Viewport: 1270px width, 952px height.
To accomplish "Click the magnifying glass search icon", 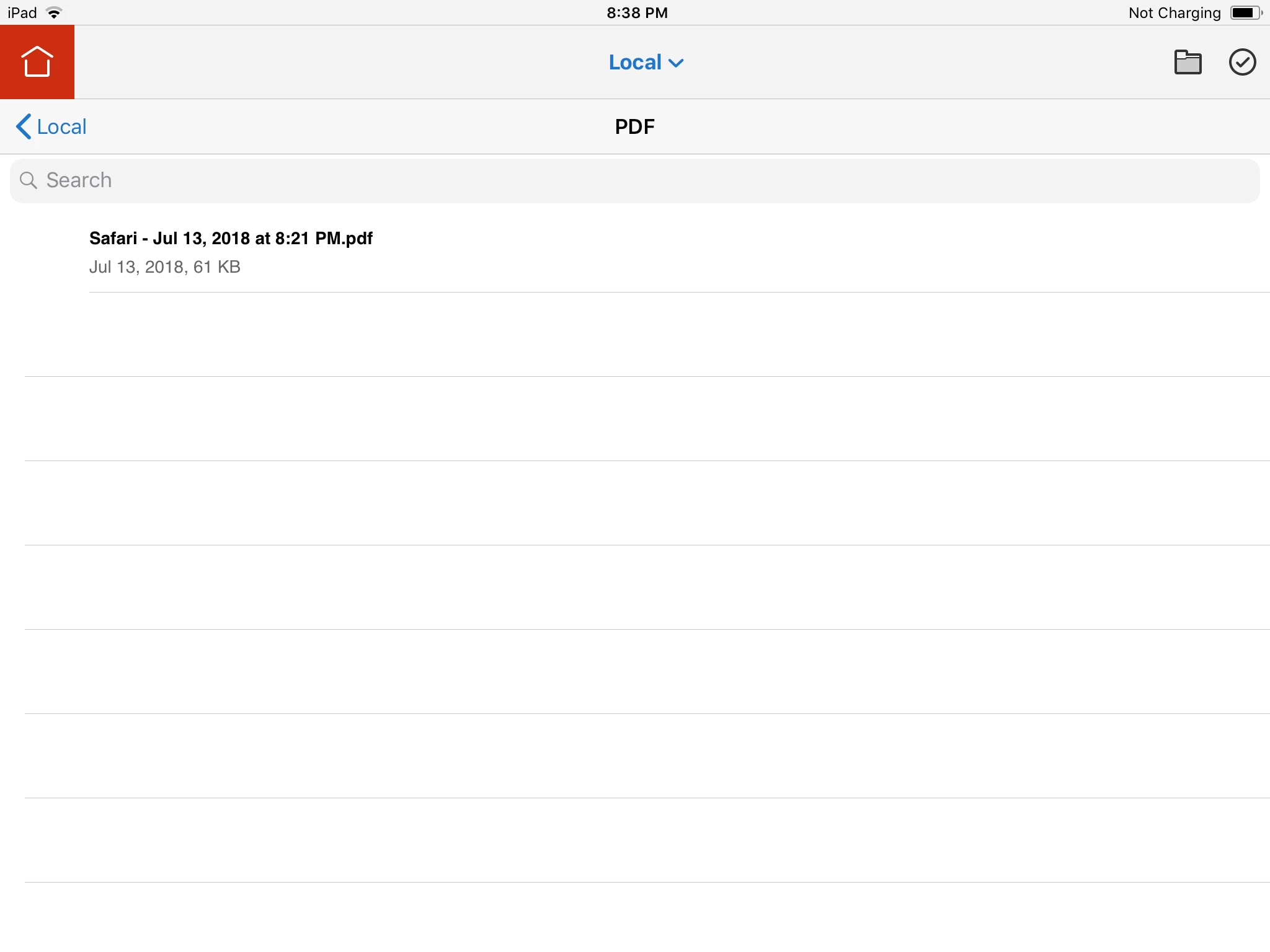I will (29, 180).
